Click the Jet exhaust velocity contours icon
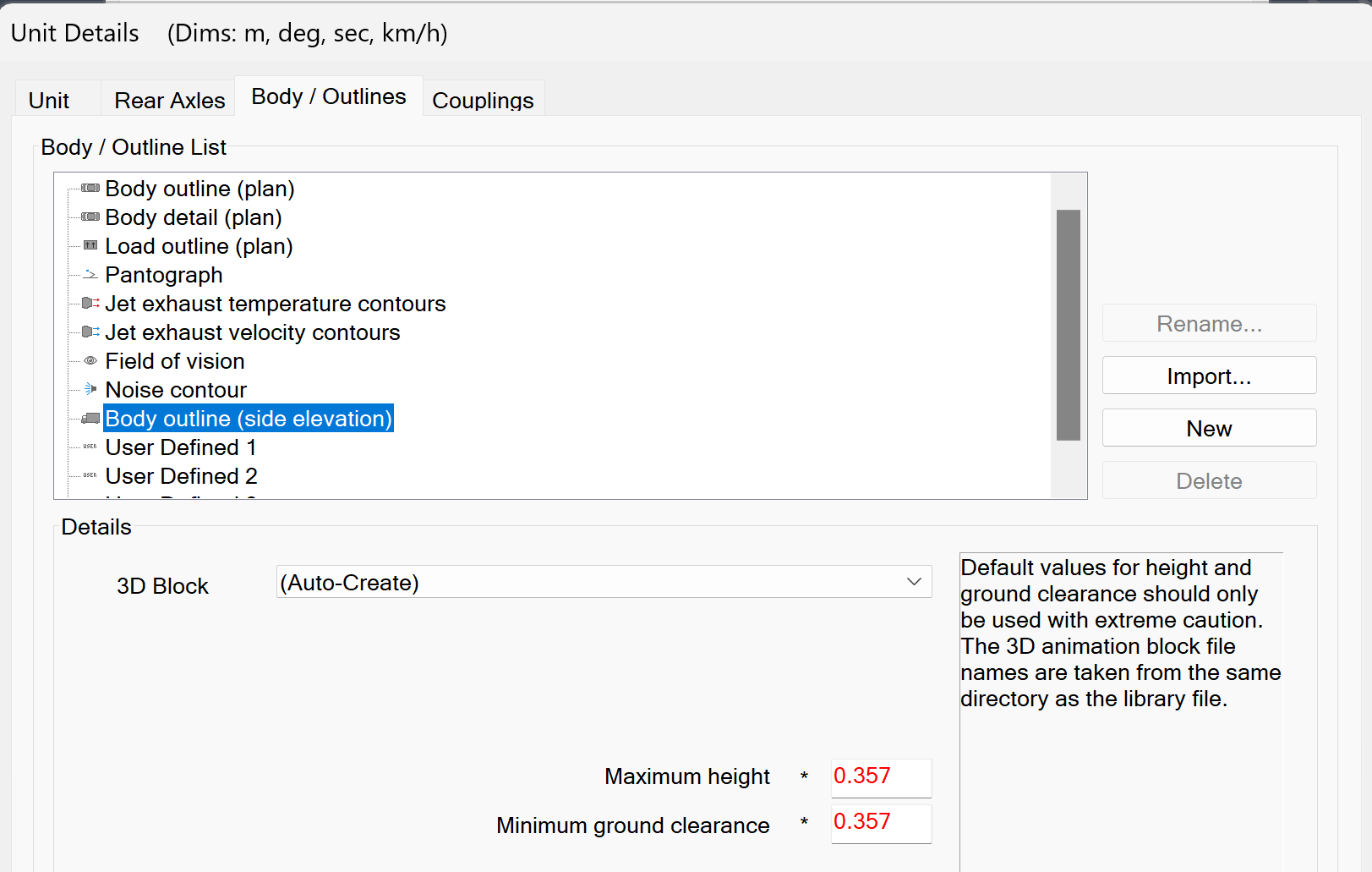 pyautogui.click(x=90, y=332)
